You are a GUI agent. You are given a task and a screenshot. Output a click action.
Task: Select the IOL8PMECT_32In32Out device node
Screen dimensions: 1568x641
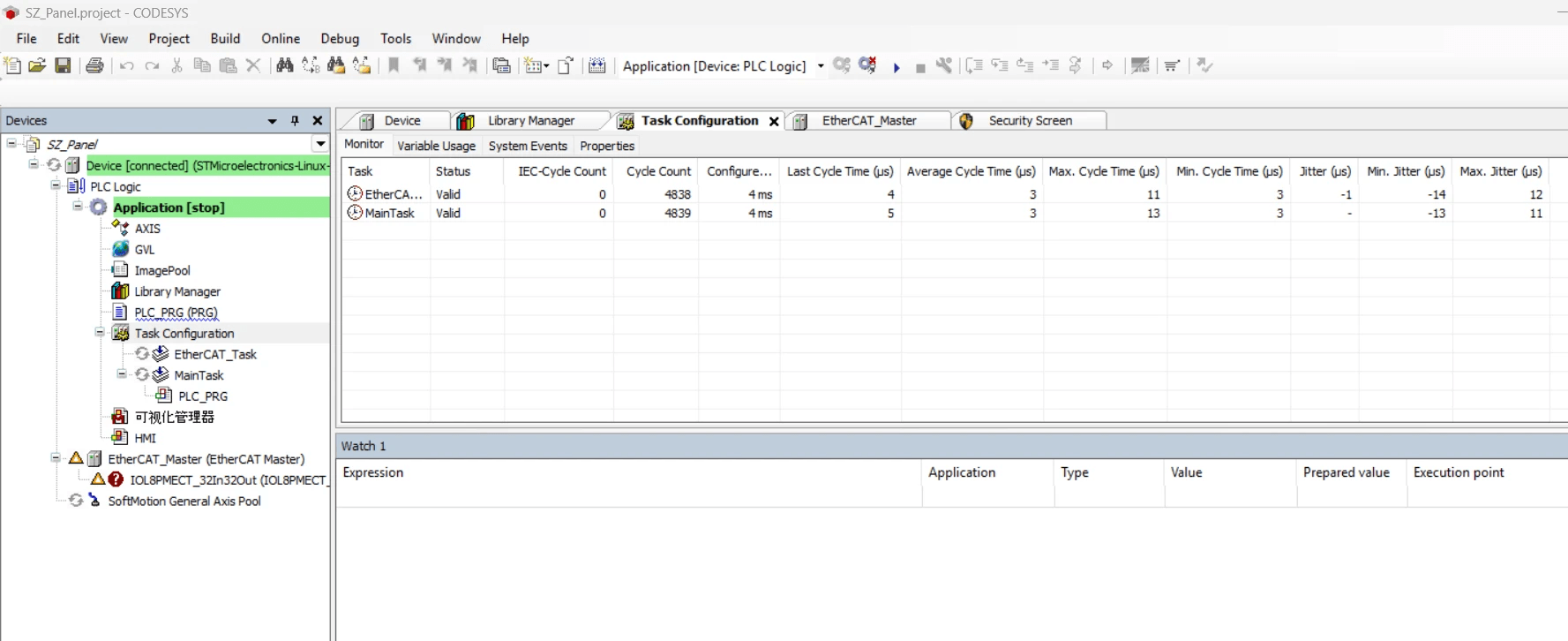tap(228, 479)
